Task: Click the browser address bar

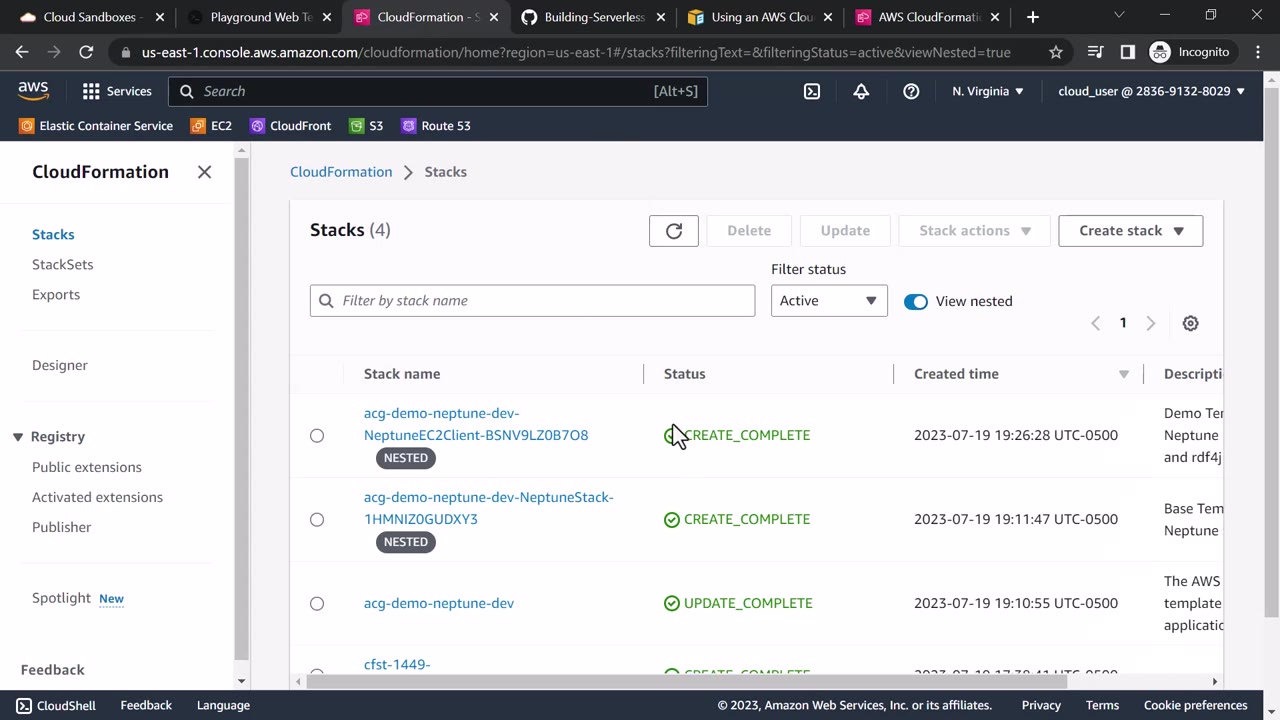Action: 576,52
